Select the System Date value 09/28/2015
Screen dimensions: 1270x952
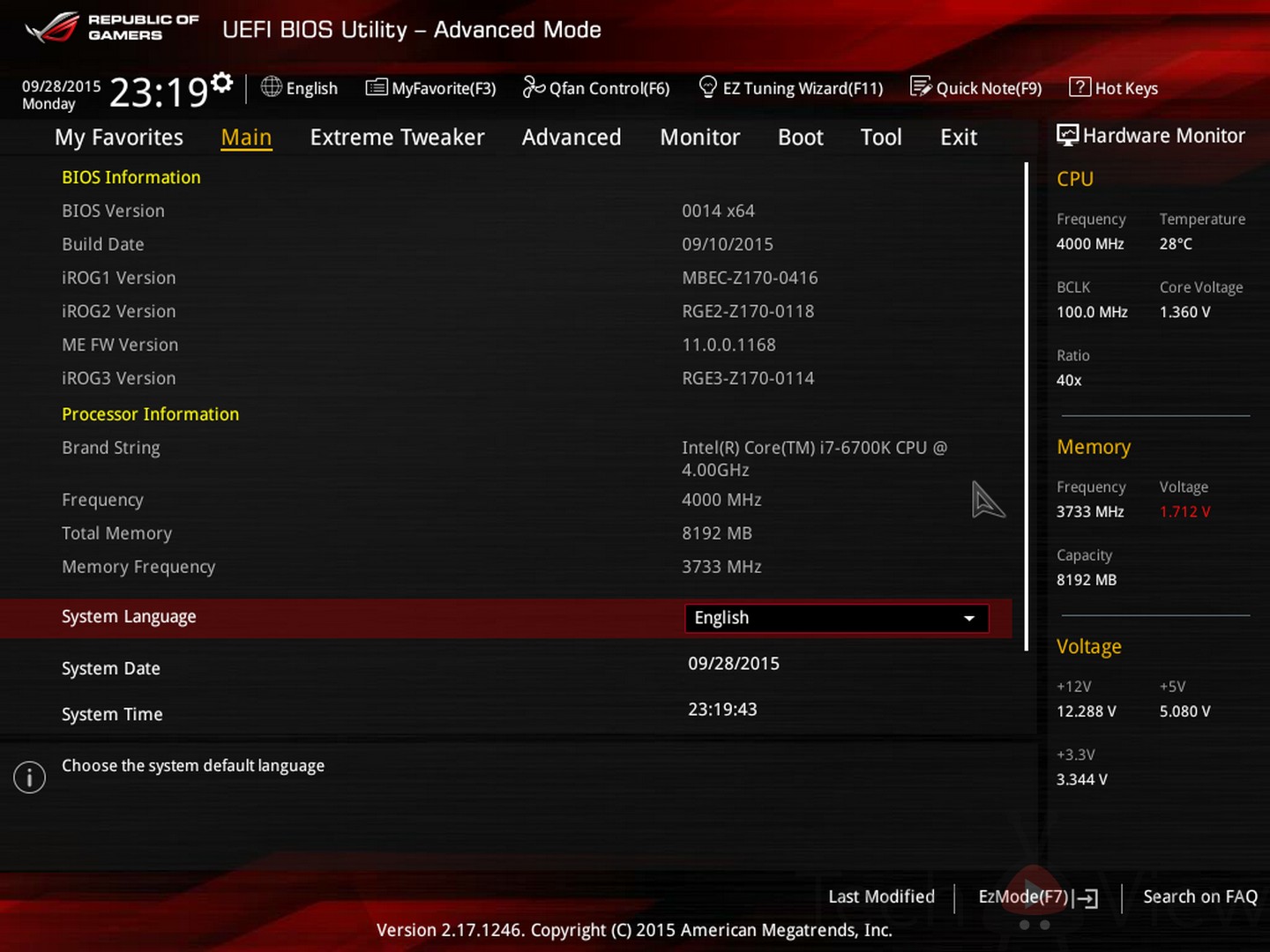coord(734,664)
